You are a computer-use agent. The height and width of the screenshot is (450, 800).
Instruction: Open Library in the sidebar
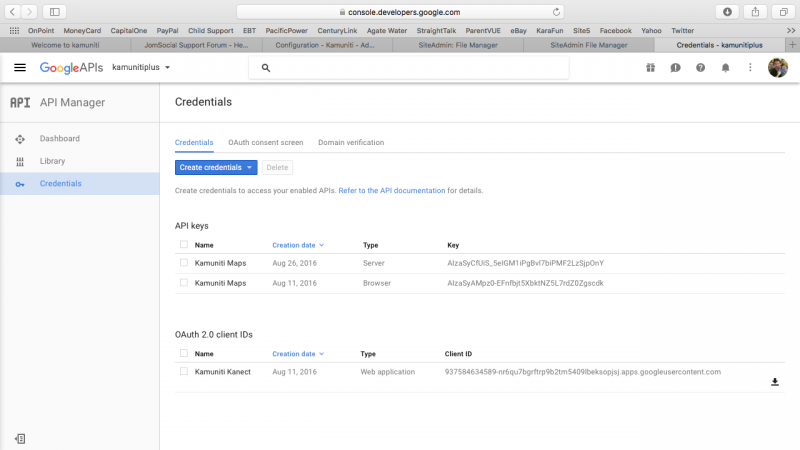[x=53, y=161]
